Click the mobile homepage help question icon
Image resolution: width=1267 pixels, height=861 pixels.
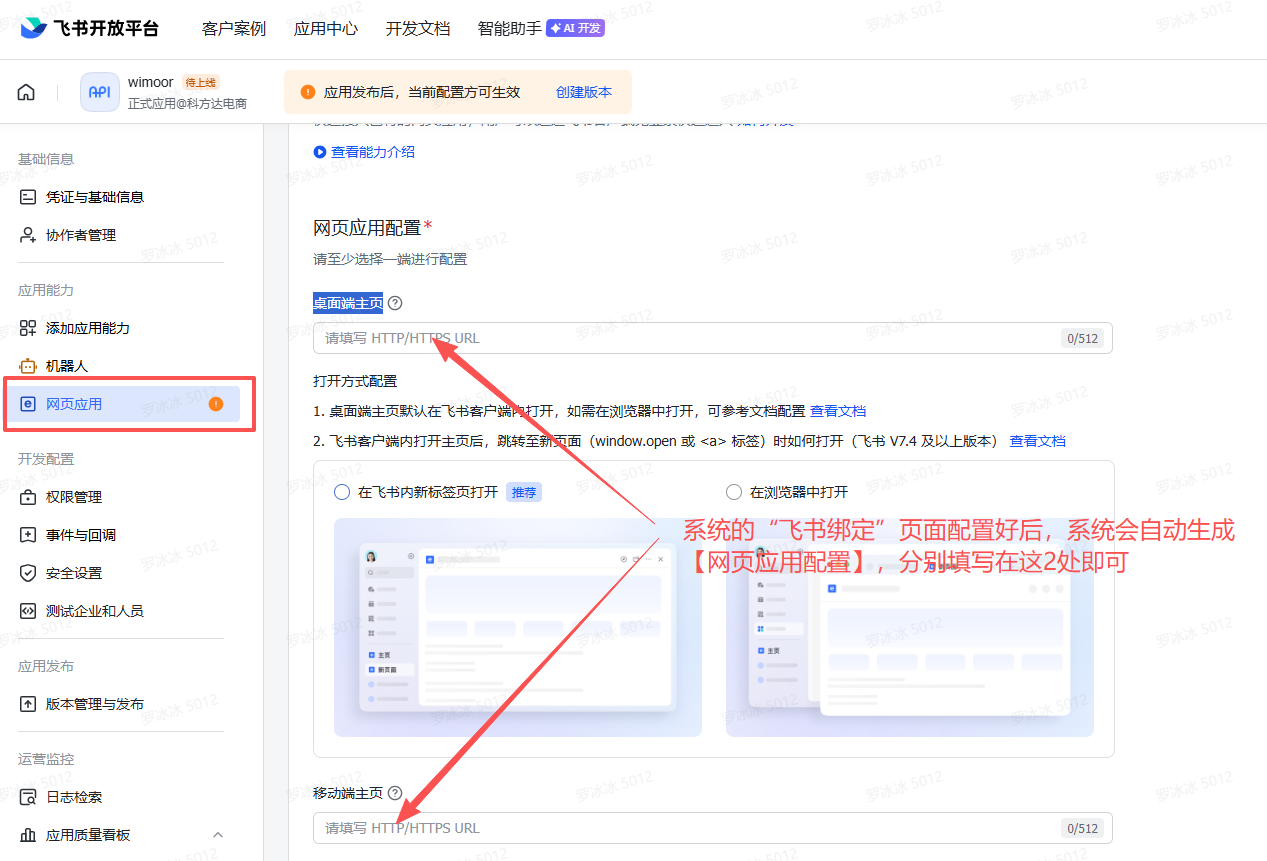click(395, 793)
